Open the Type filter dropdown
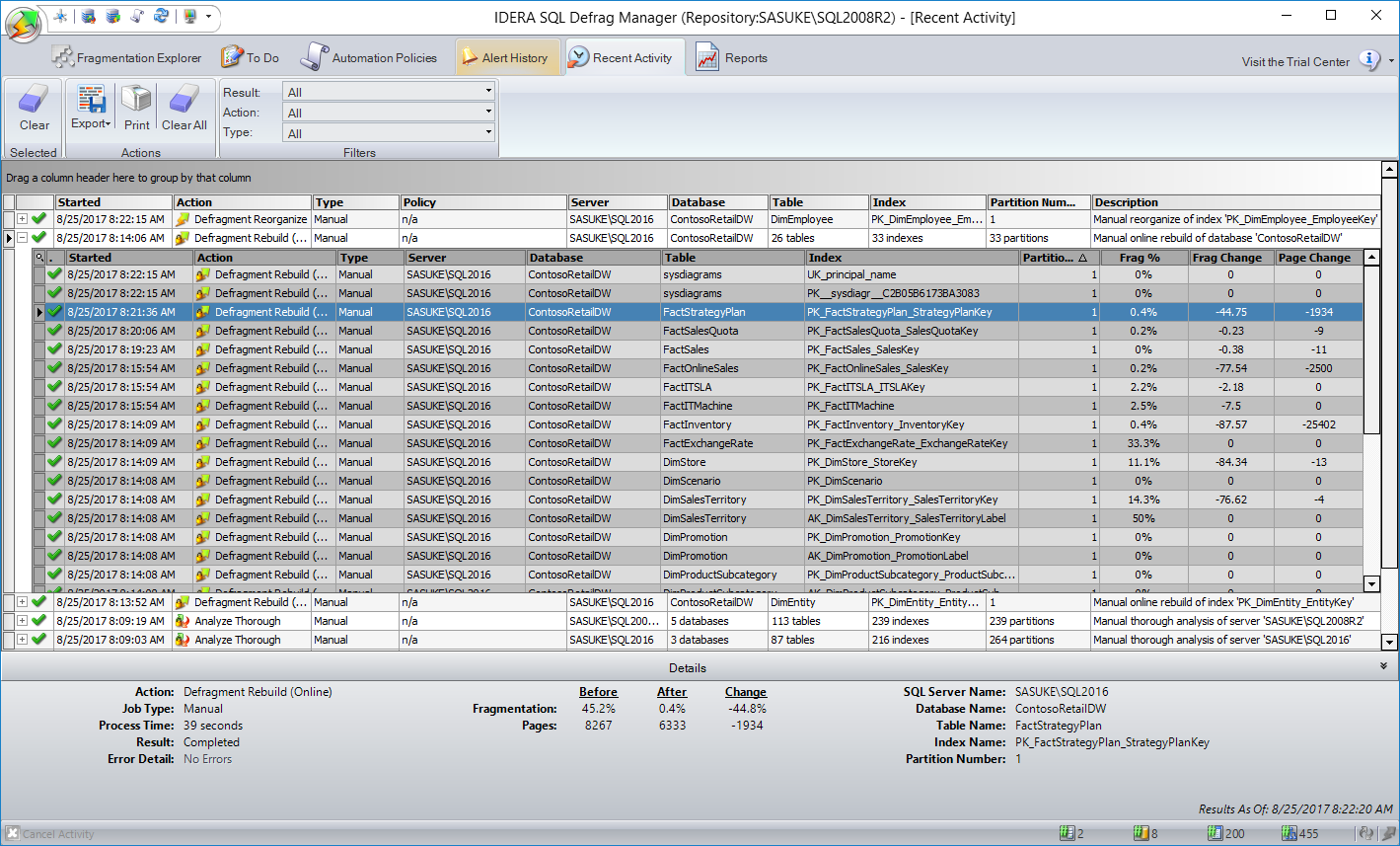1400x846 pixels. [389, 133]
